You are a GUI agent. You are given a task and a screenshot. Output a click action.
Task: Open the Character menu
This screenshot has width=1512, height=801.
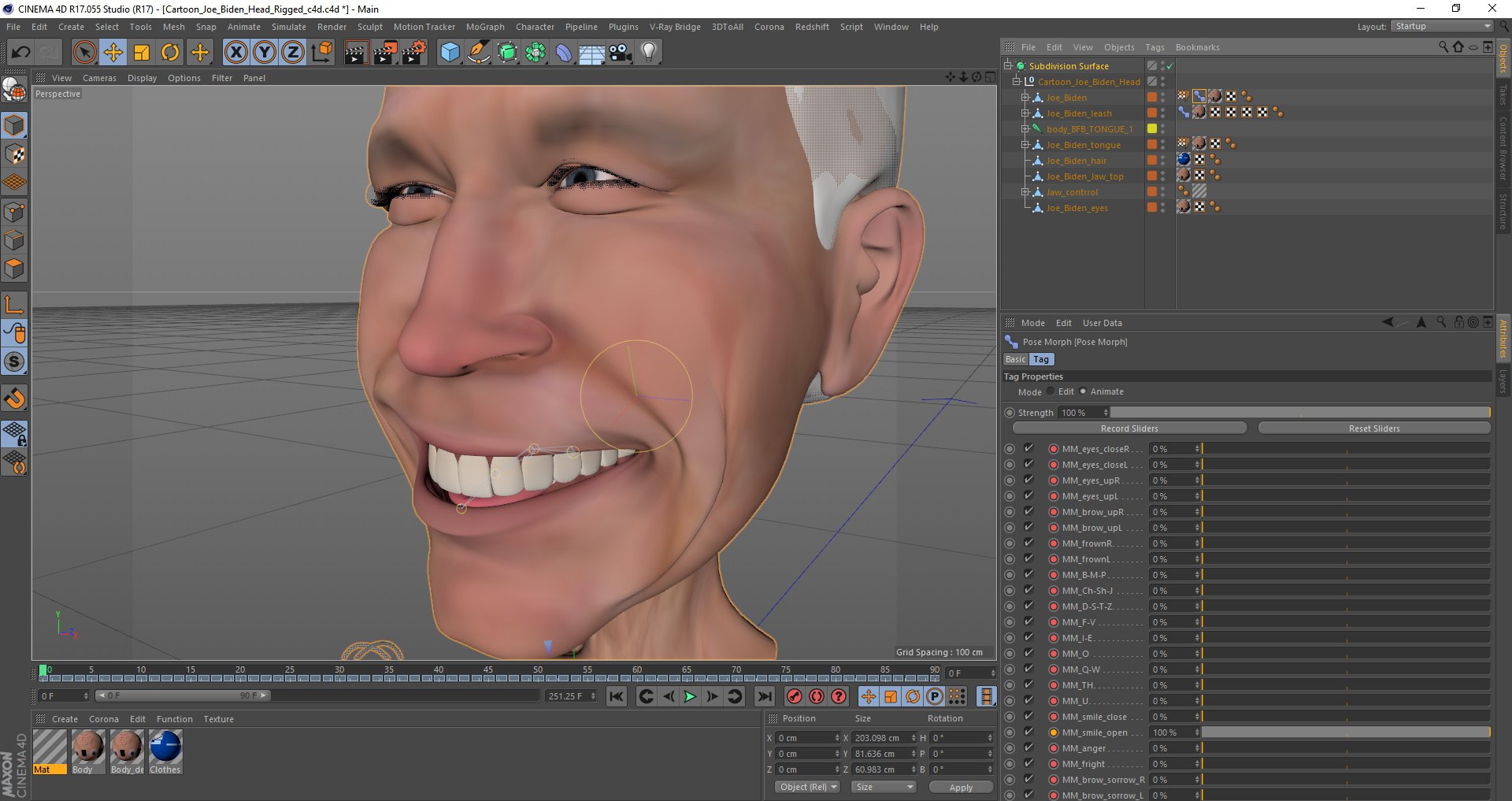click(x=535, y=27)
